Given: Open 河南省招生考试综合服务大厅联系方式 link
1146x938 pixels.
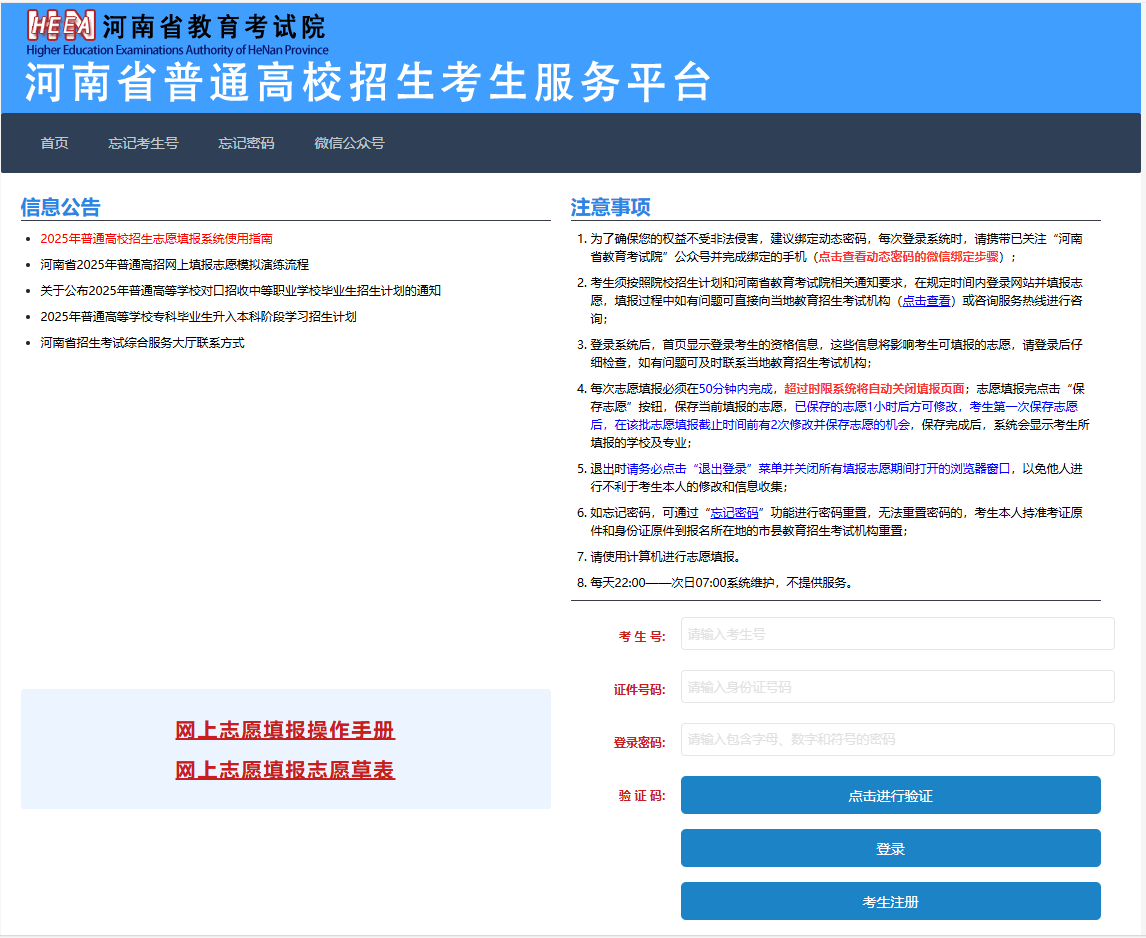Looking at the screenshot, I should [x=142, y=343].
